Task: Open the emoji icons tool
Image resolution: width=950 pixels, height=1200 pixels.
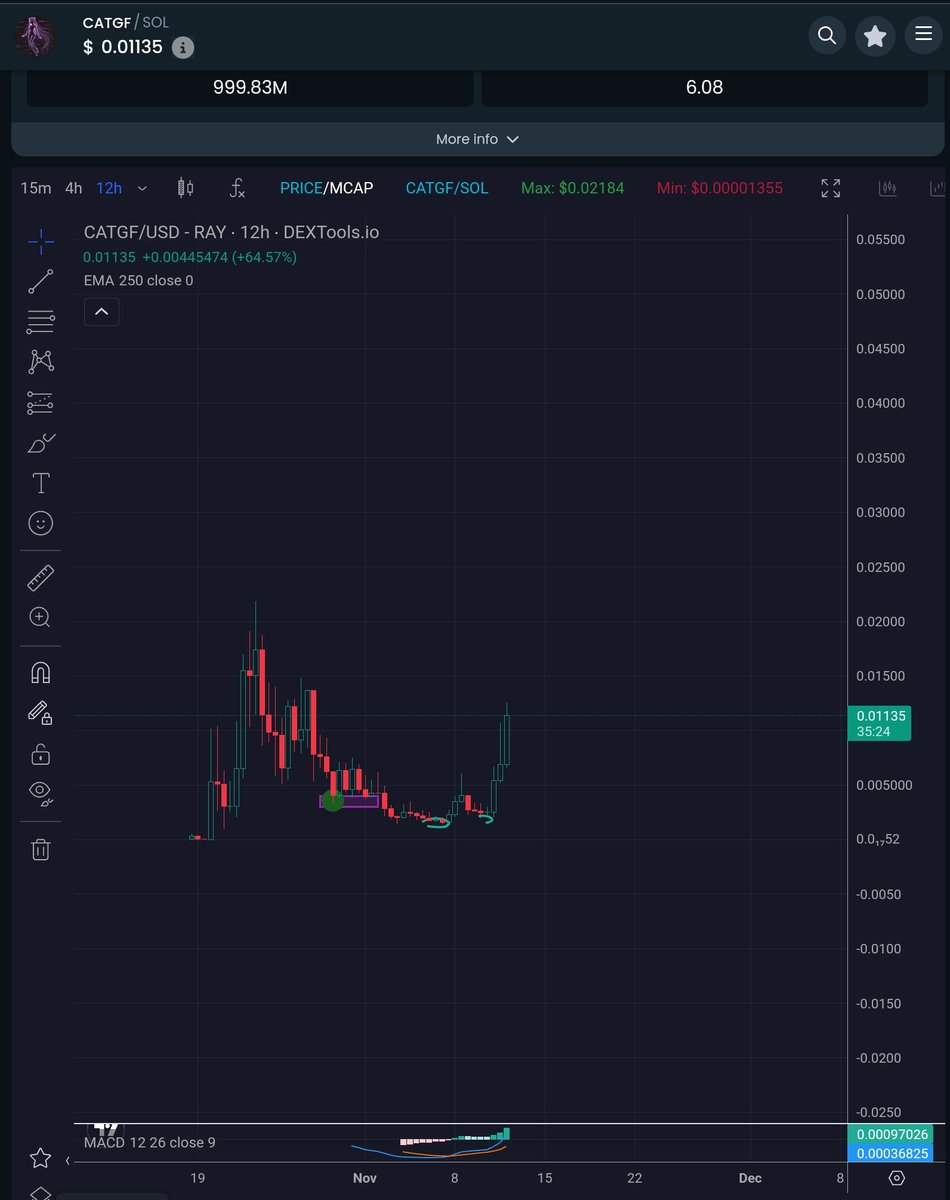Action: tap(41, 522)
